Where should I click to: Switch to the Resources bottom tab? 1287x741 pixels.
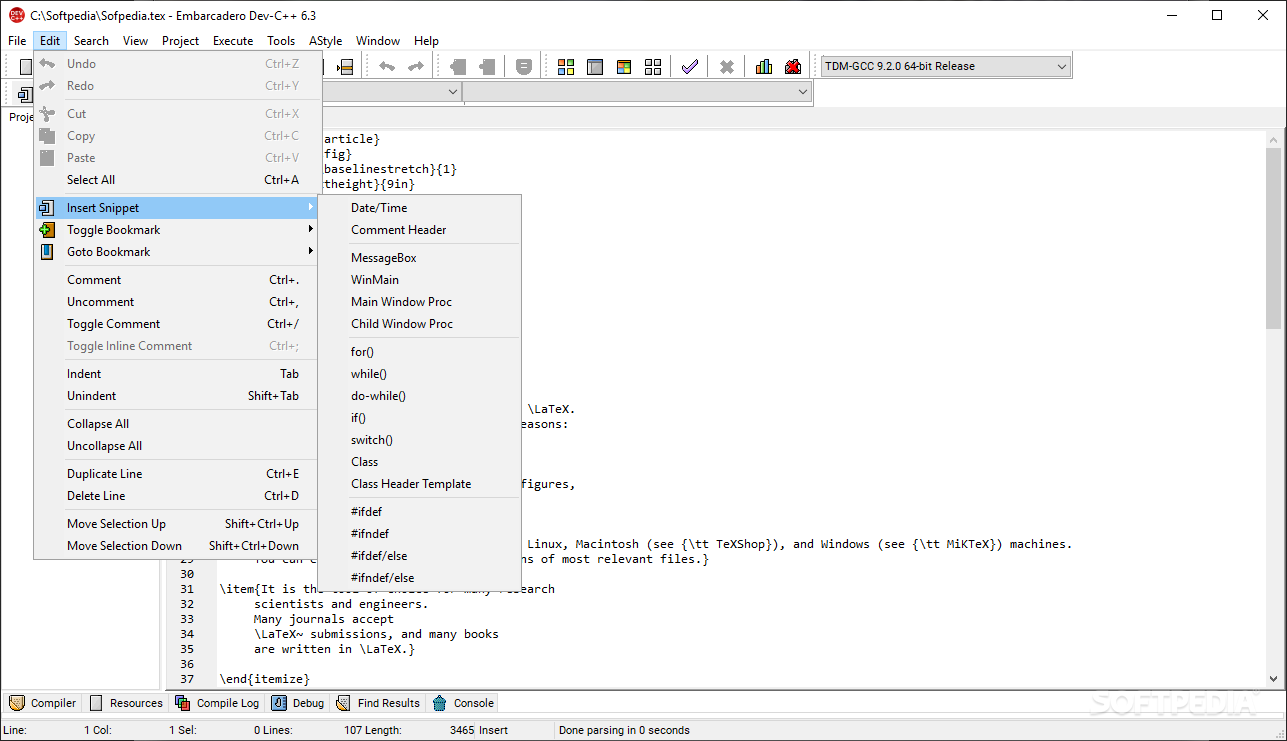point(126,703)
